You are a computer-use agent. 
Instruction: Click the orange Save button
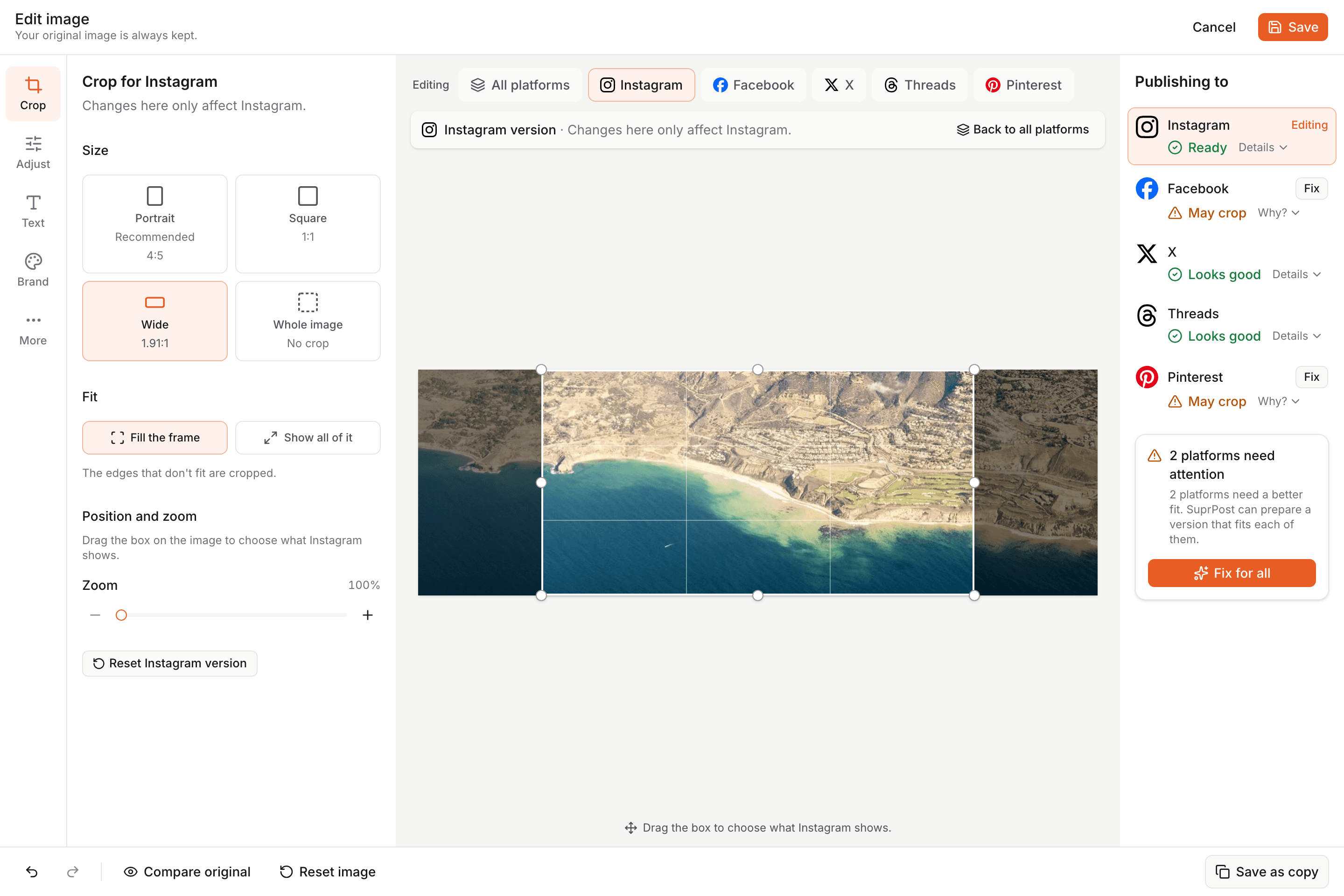[x=1293, y=27]
